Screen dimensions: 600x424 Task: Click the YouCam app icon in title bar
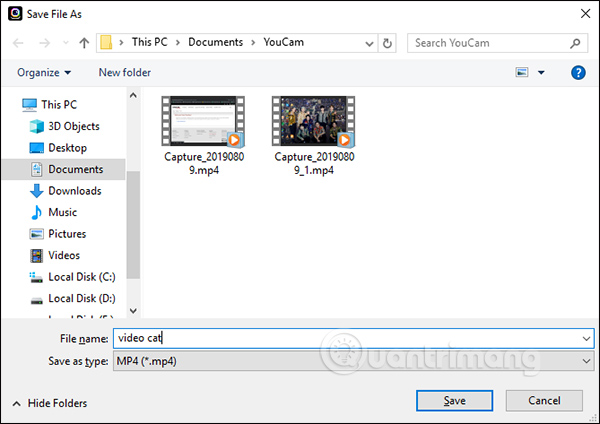(15, 14)
